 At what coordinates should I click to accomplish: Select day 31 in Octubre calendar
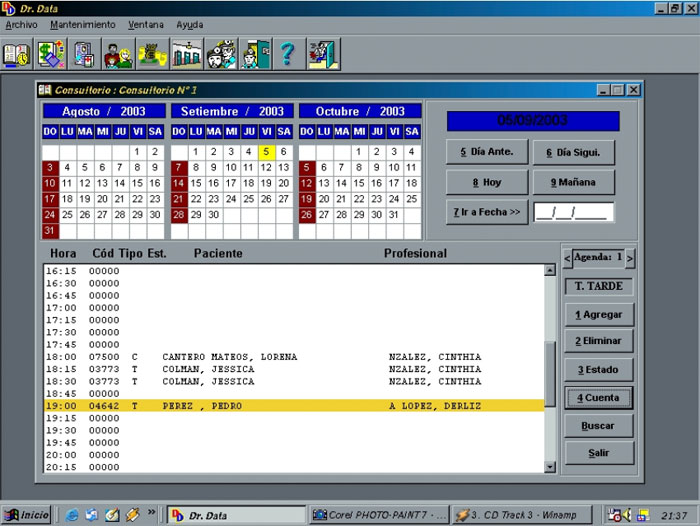tap(394, 215)
